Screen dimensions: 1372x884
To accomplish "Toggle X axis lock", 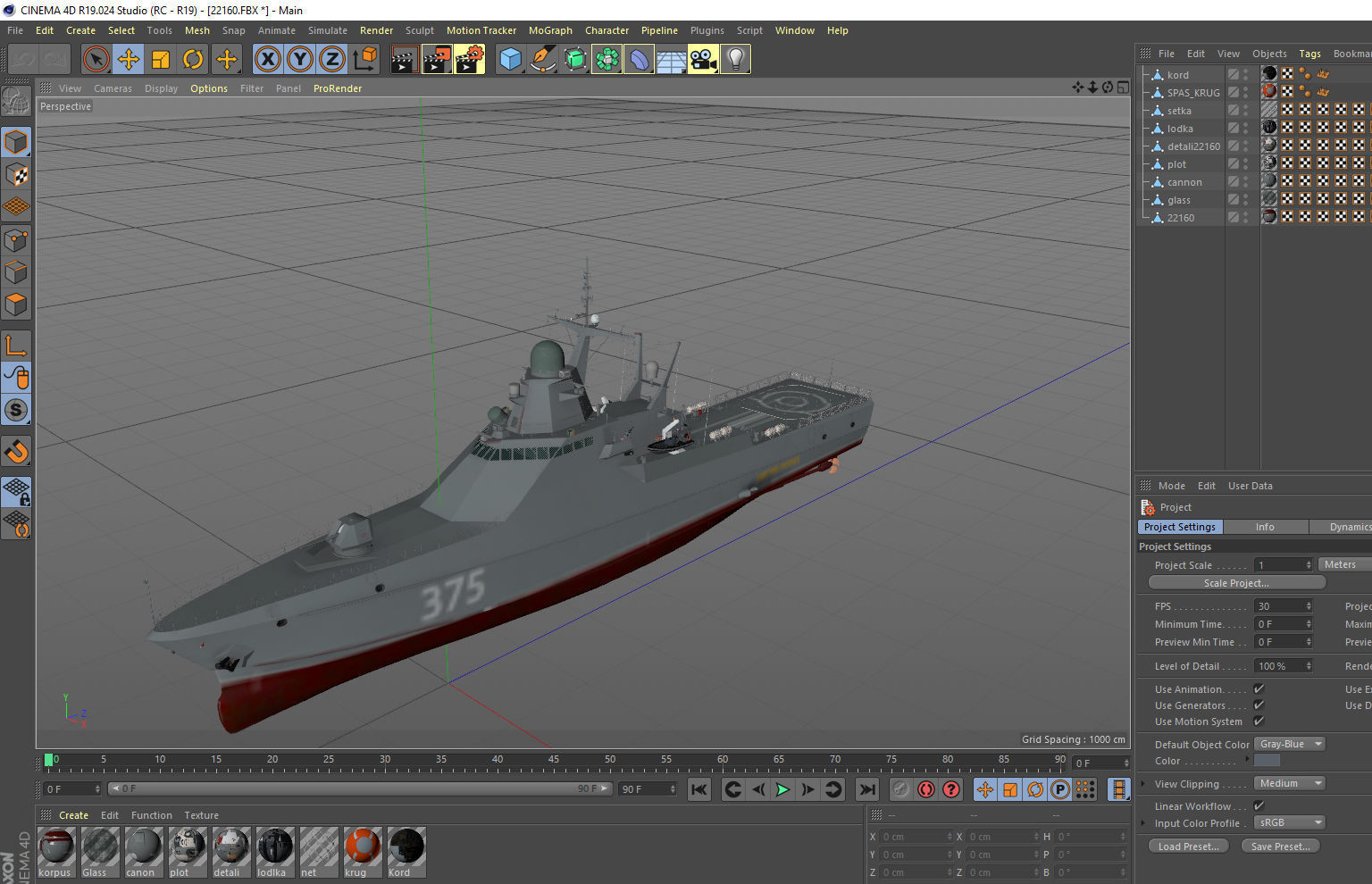I will pos(267,60).
